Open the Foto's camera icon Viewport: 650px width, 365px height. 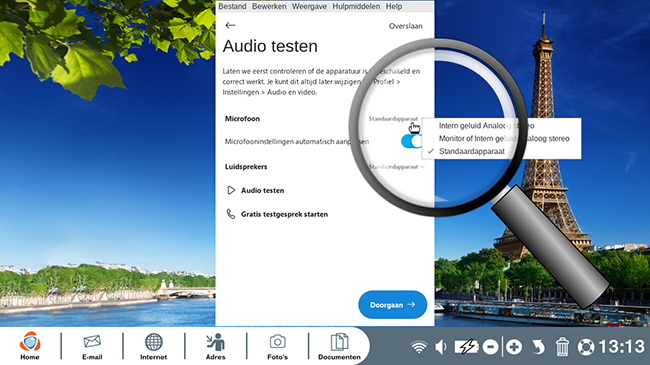277,346
